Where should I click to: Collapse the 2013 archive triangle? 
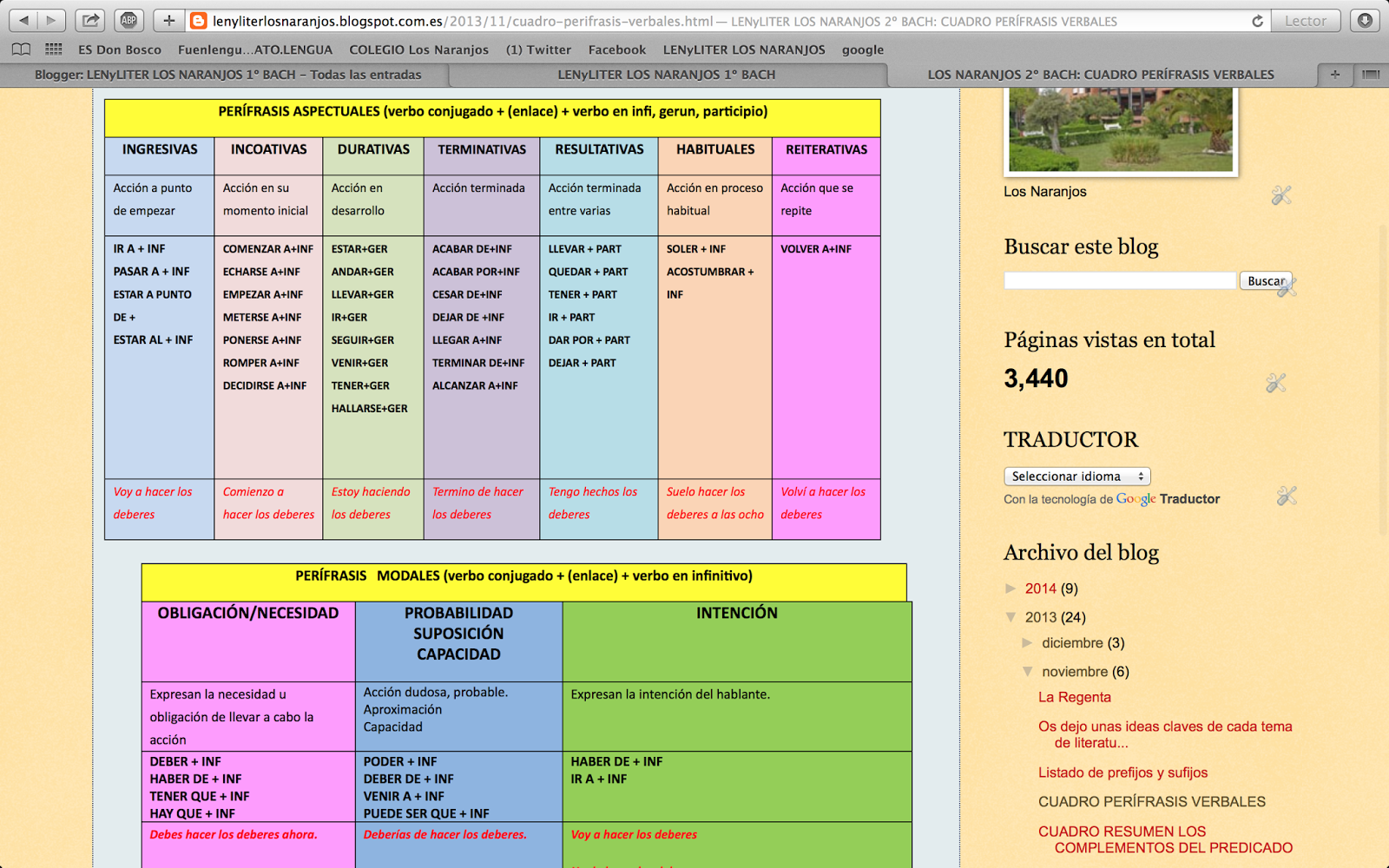tap(1011, 617)
